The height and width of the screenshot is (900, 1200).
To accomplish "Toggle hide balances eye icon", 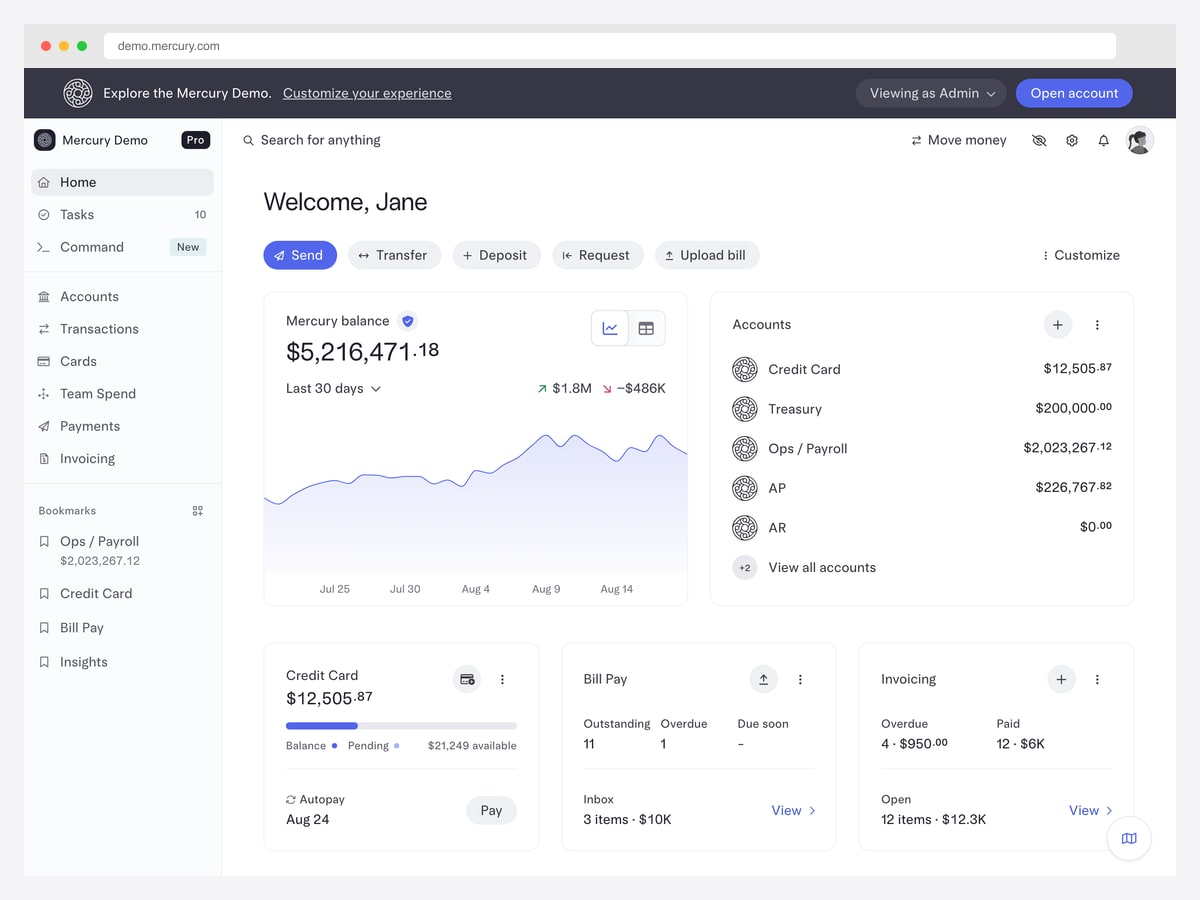I will (x=1039, y=141).
